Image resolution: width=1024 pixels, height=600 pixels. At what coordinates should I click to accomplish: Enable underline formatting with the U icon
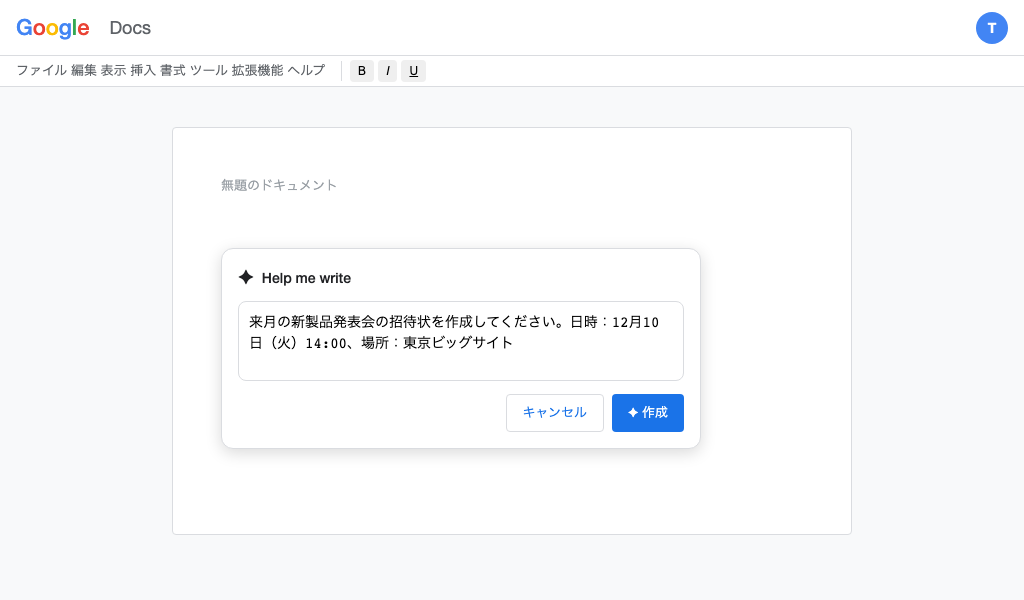[x=413, y=70]
